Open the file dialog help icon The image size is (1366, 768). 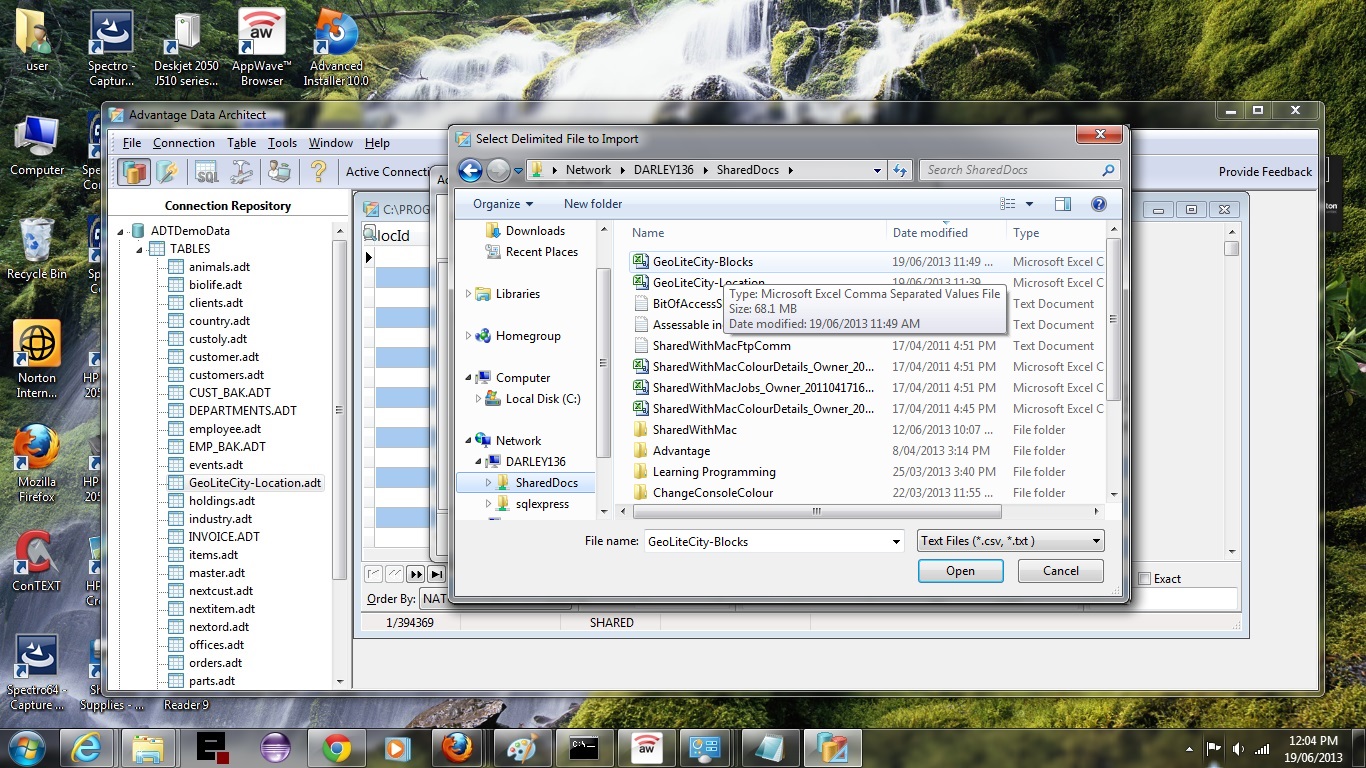tap(1098, 204)
